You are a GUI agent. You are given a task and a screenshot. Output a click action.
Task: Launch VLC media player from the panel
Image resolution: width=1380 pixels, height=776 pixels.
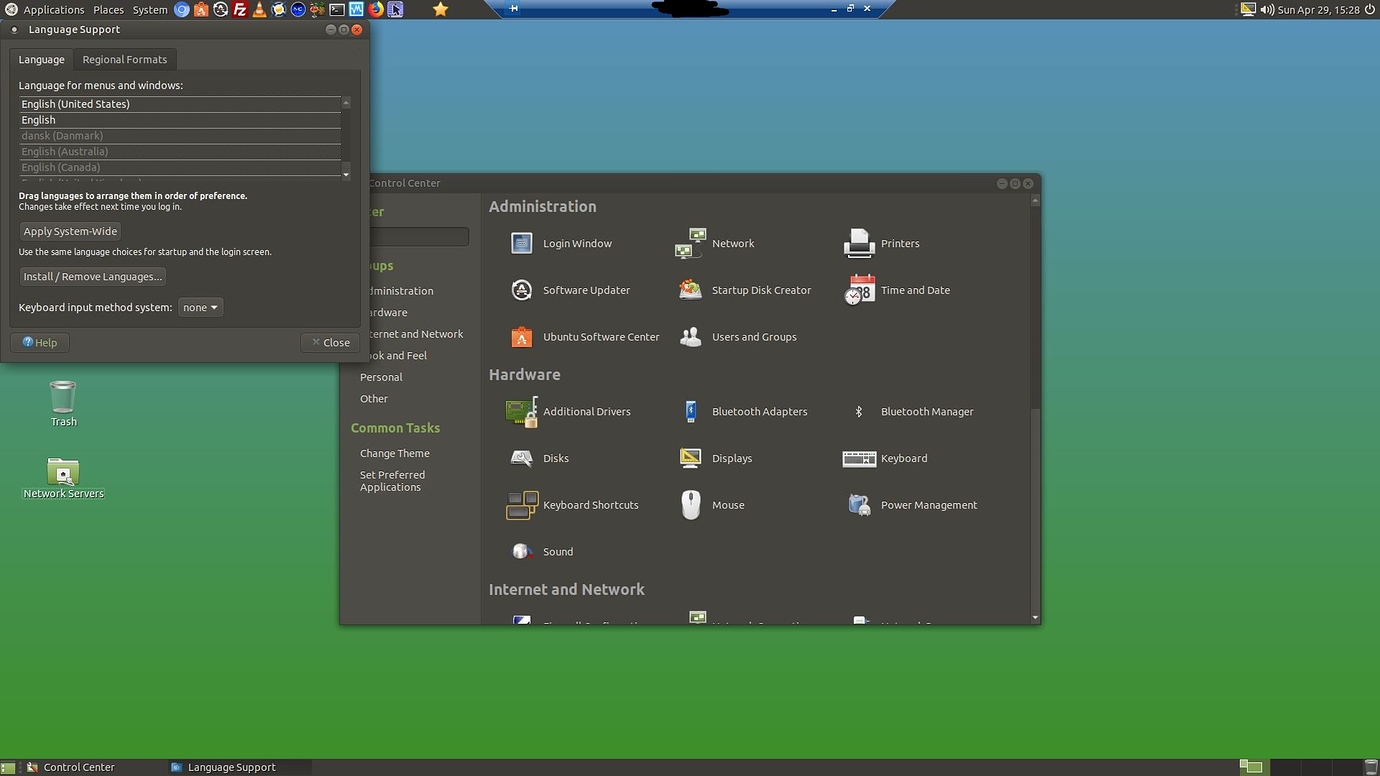pos(259,9)
